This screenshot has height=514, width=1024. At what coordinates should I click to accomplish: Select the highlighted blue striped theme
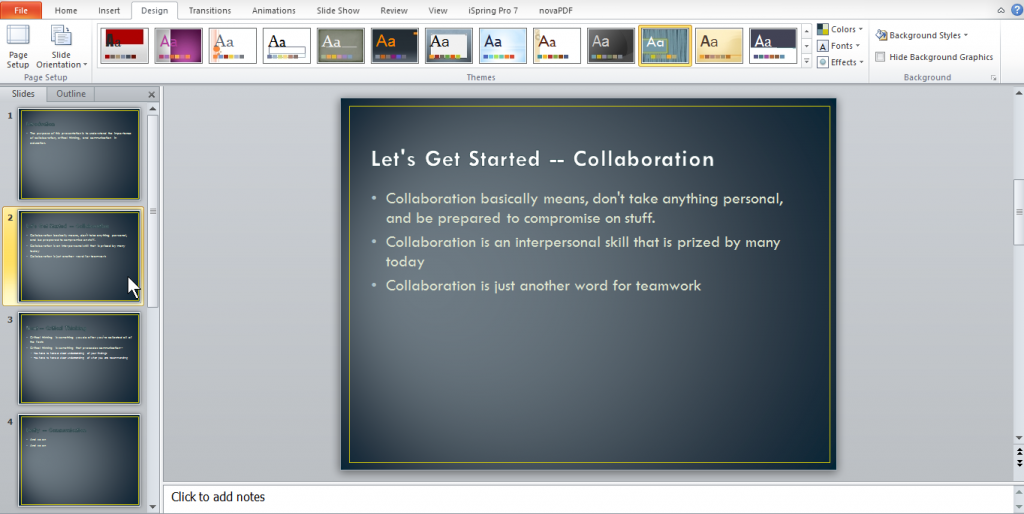[x=665, y=46]
